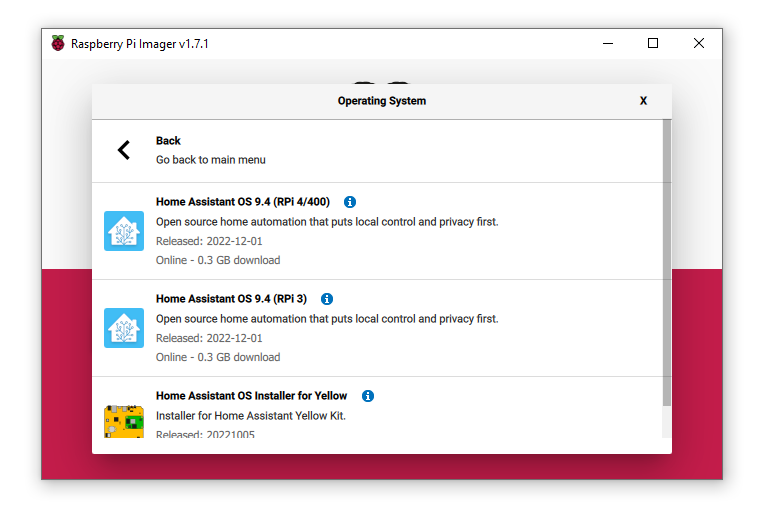The height and width of the screenshot is (508, 761).
Task: Click the Yellow board thumbnail icon
Action: 124,421
